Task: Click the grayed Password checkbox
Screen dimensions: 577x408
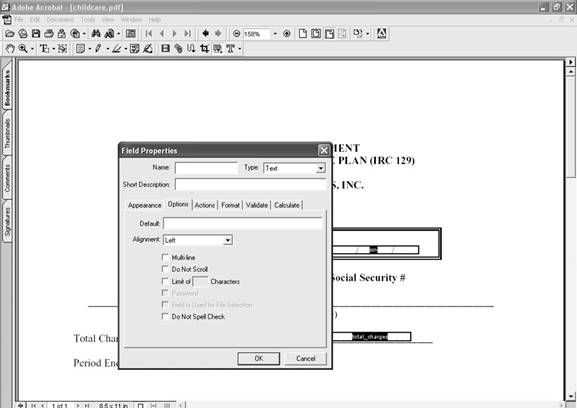Action: [x=165, y=293]
